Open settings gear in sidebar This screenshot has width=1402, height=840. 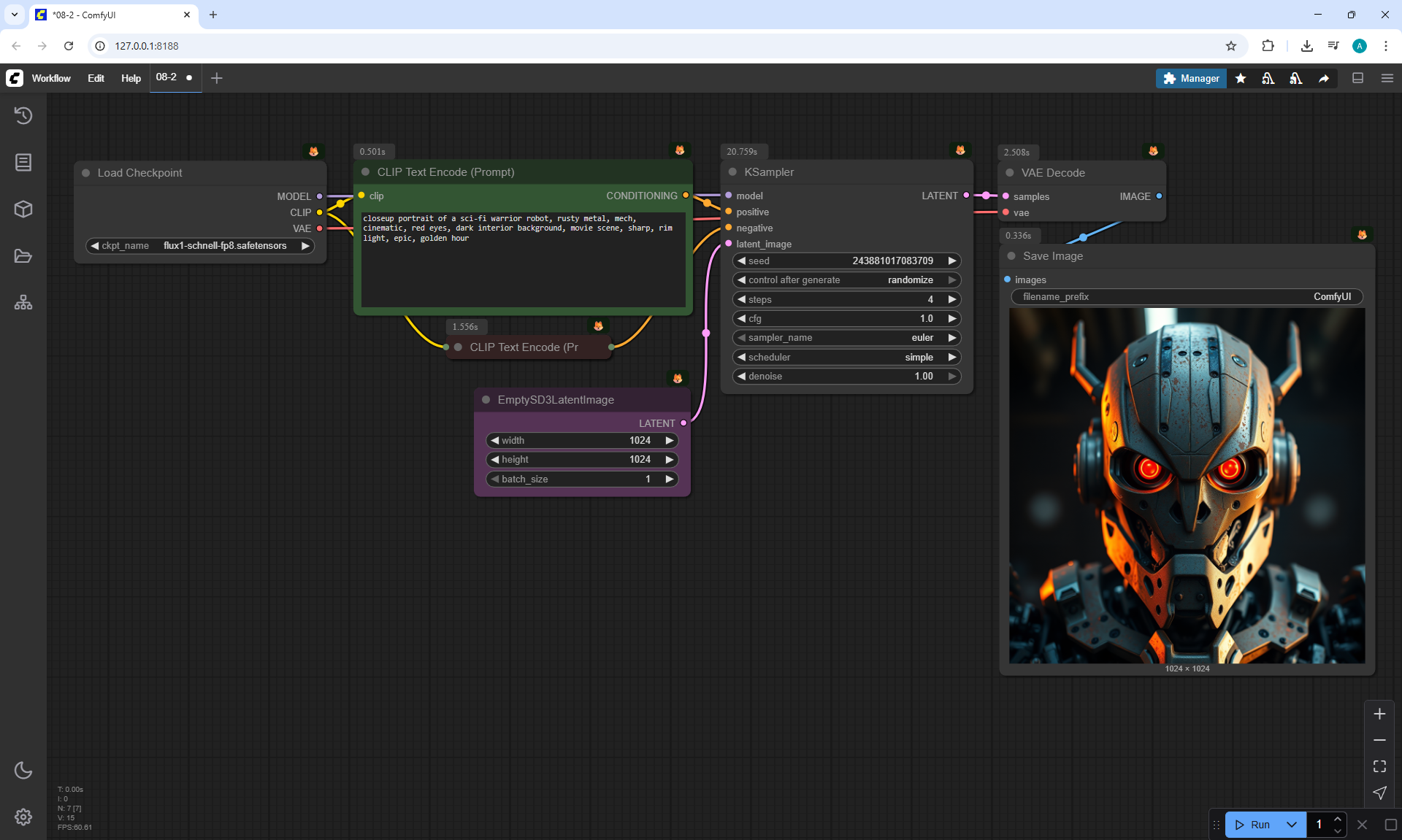pyautogui.click(x=23, y=817)
